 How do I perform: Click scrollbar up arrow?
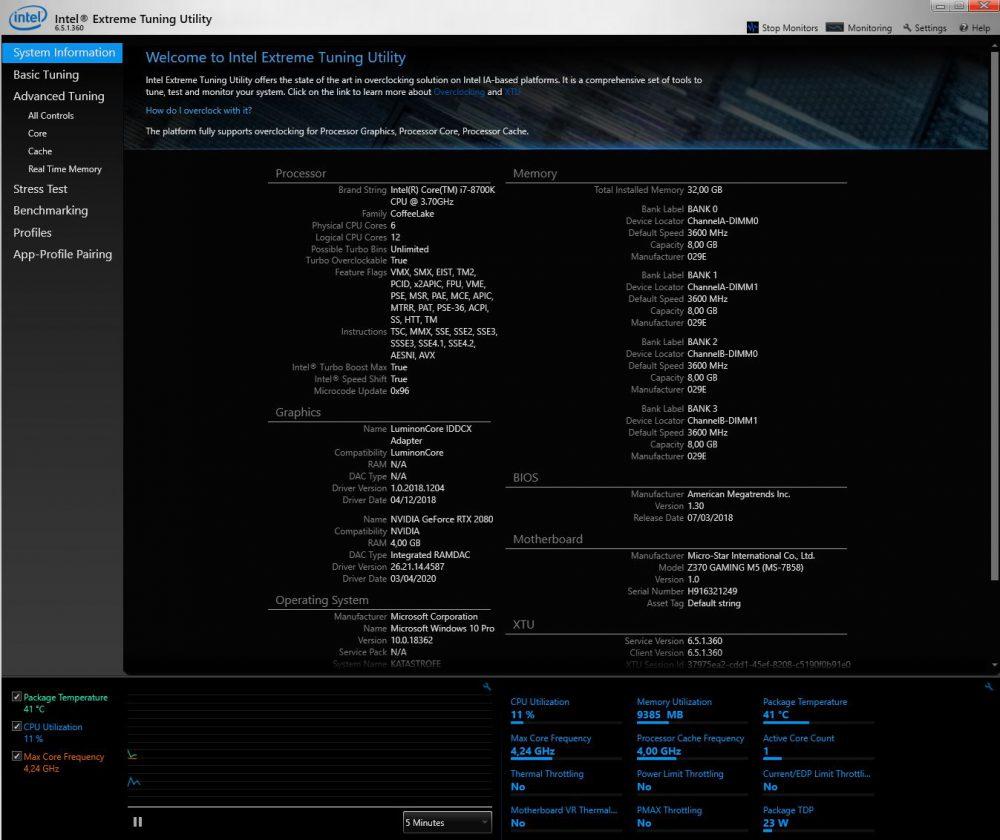[x=994, y=46]
